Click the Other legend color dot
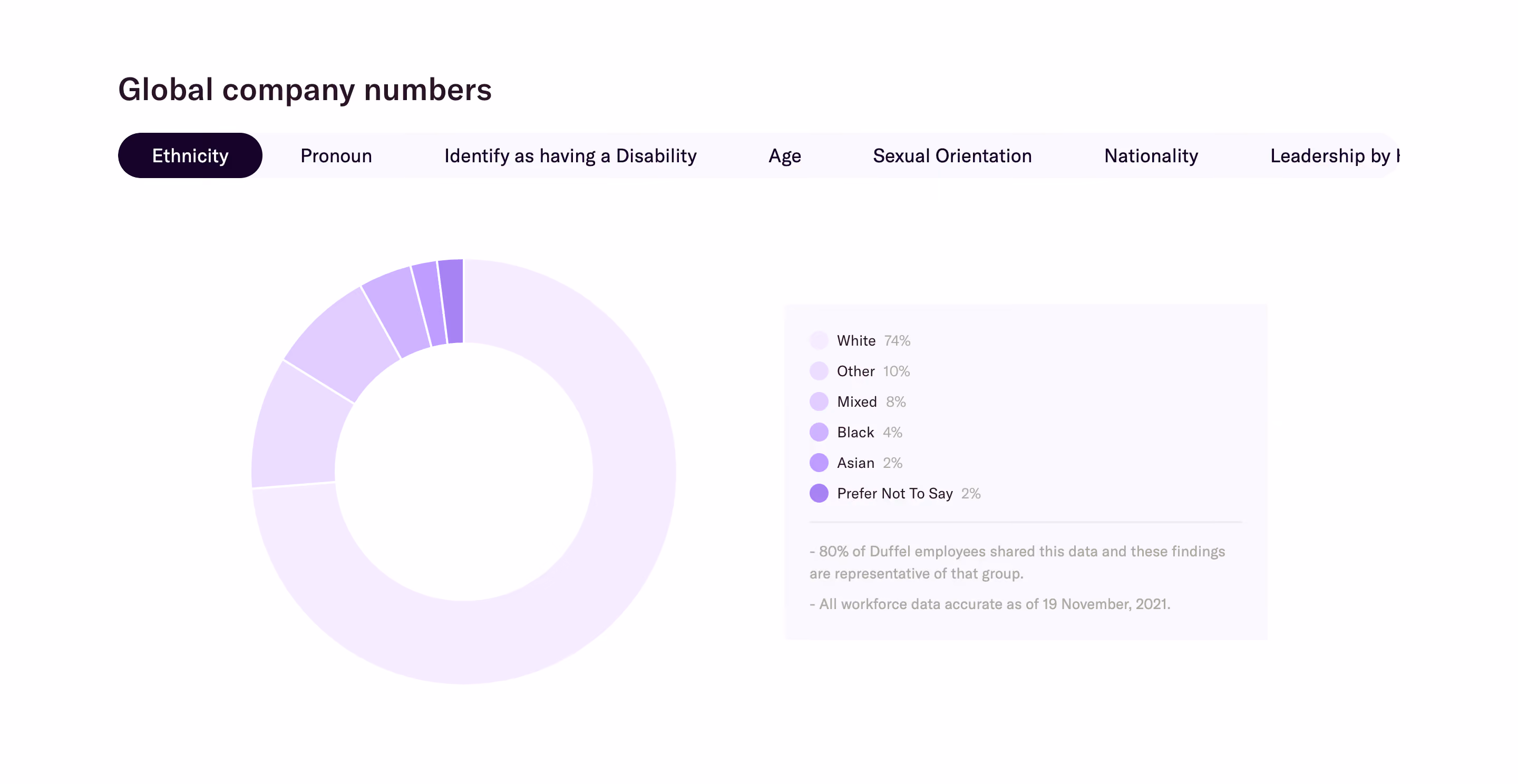The width and height of the screenshot is (1518, 784). 819,371
